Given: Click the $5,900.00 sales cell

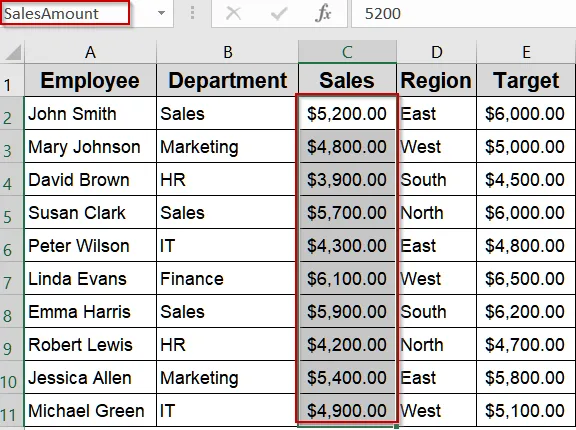Looking at the screenshot, I should tap(348, 312).
